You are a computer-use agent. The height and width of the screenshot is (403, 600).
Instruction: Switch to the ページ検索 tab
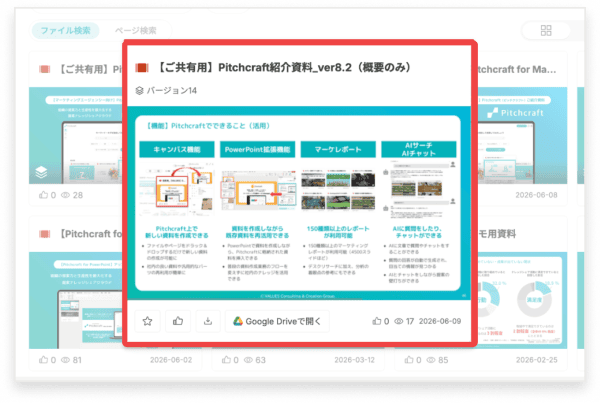(x=136, y=31)
